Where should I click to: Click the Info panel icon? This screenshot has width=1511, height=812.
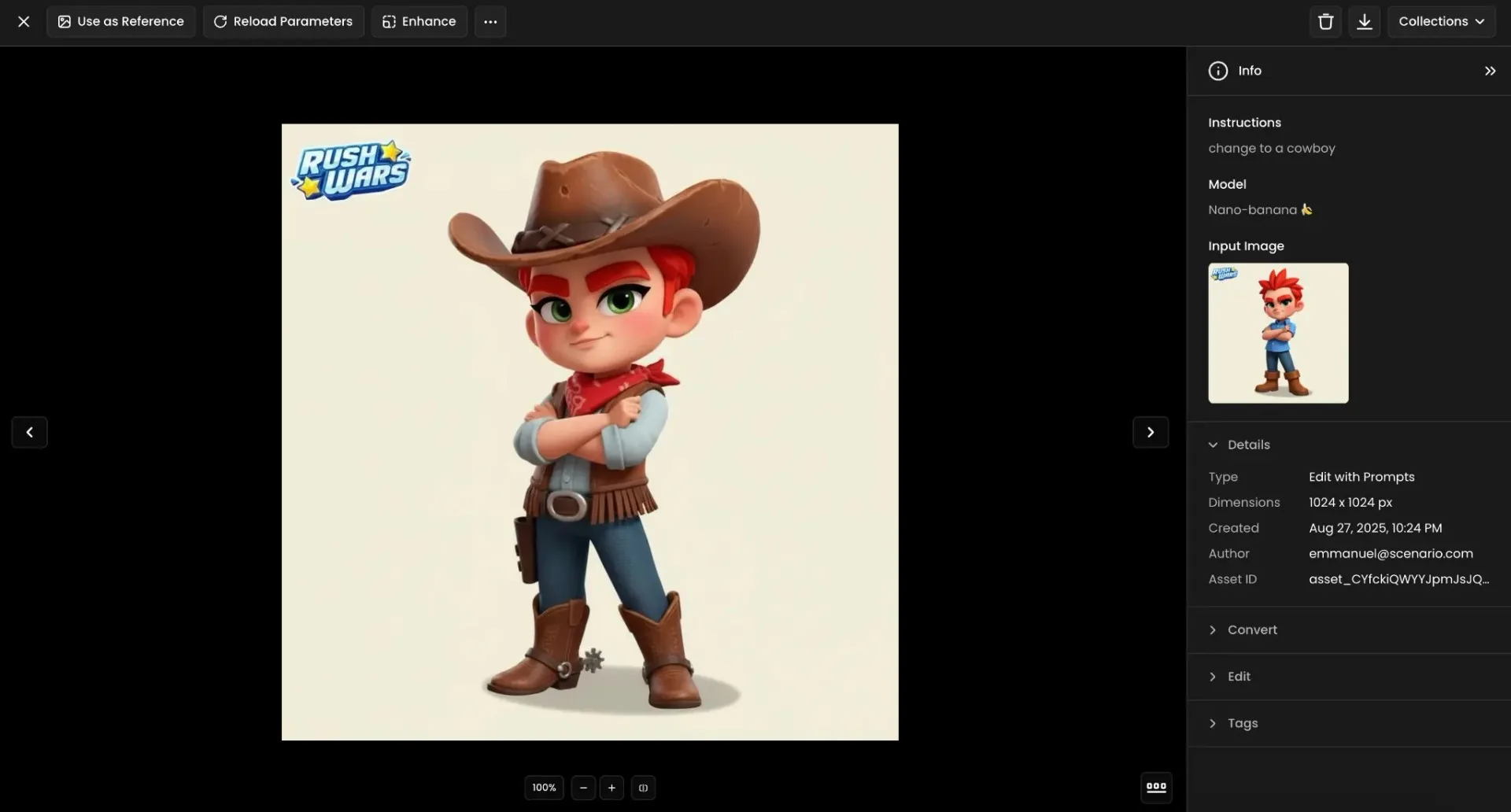1217,70
